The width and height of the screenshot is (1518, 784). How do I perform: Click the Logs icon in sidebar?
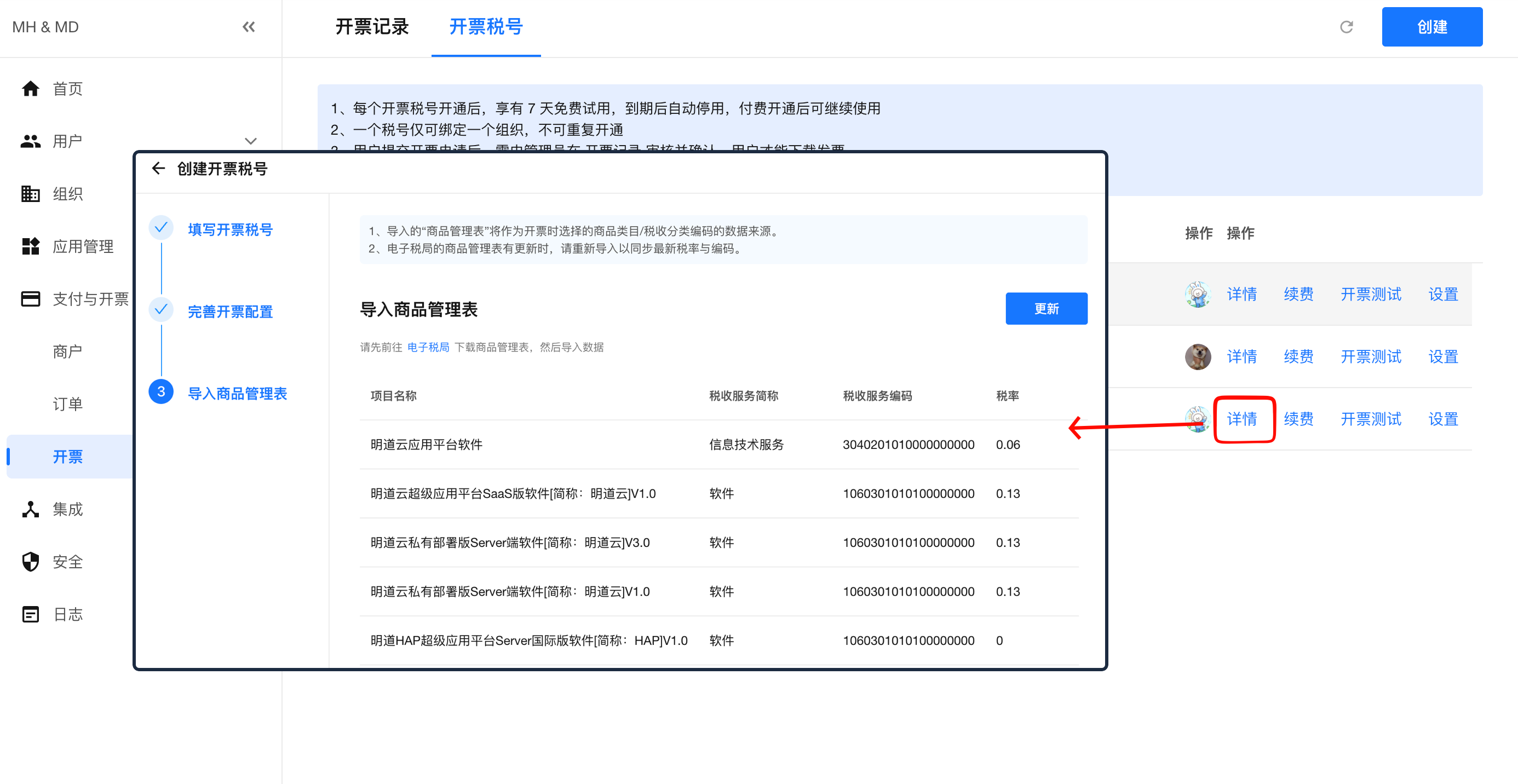[x=30, y=614]
